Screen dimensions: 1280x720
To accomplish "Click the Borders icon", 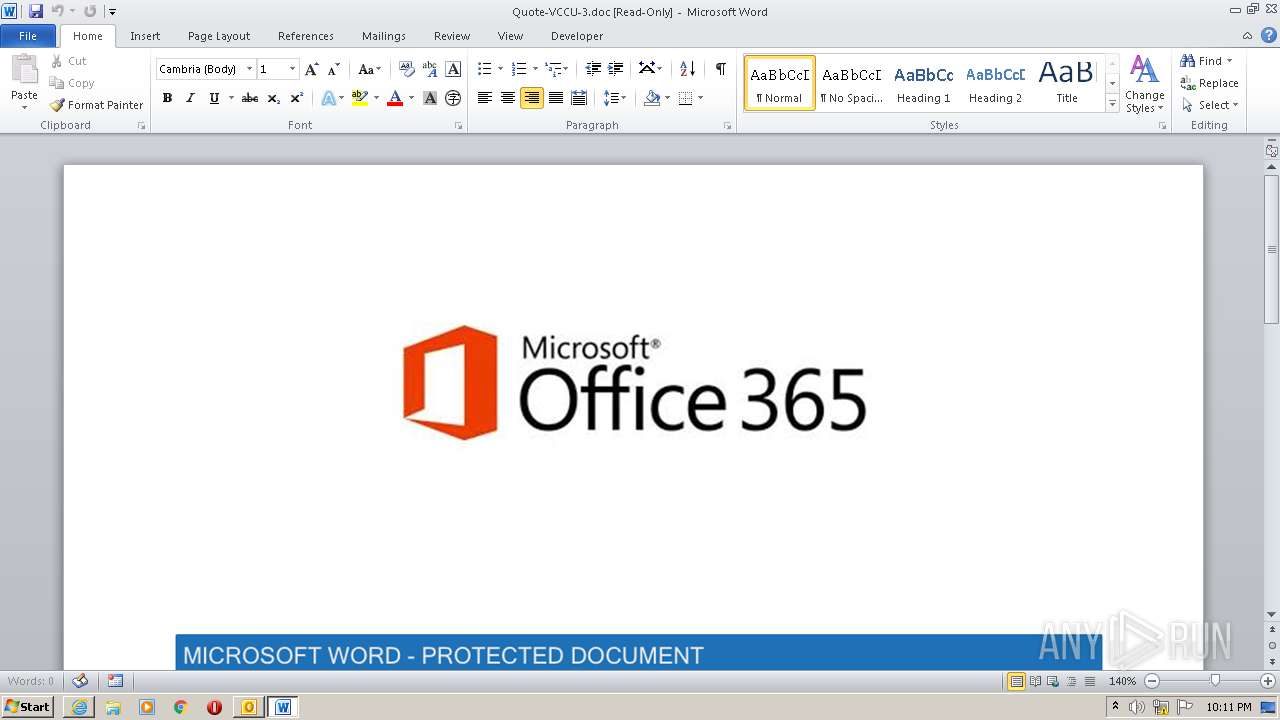I will pyautogui.click(x=685, y=98).
